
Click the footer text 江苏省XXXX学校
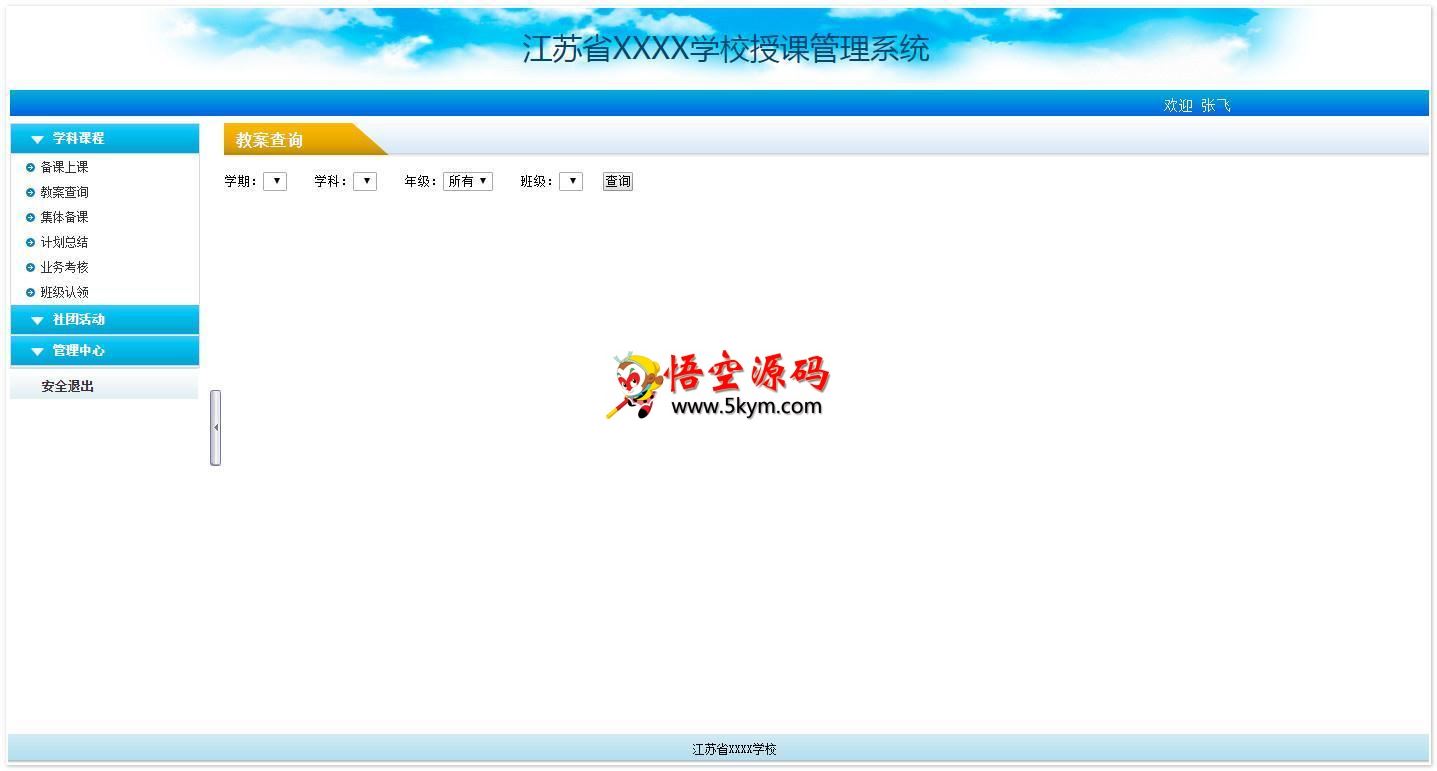coord(734,749)
